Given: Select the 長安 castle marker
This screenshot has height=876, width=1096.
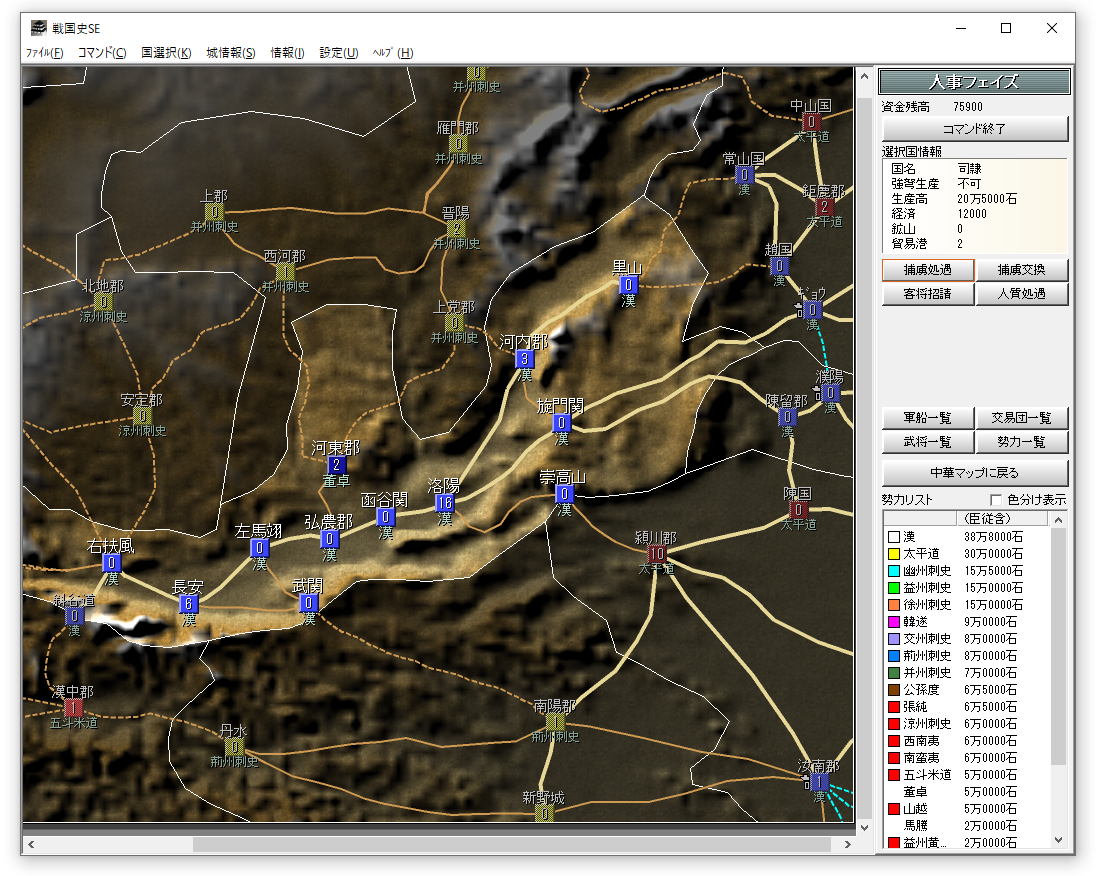Looking at the screenshot, I should (x=188, y=603).
